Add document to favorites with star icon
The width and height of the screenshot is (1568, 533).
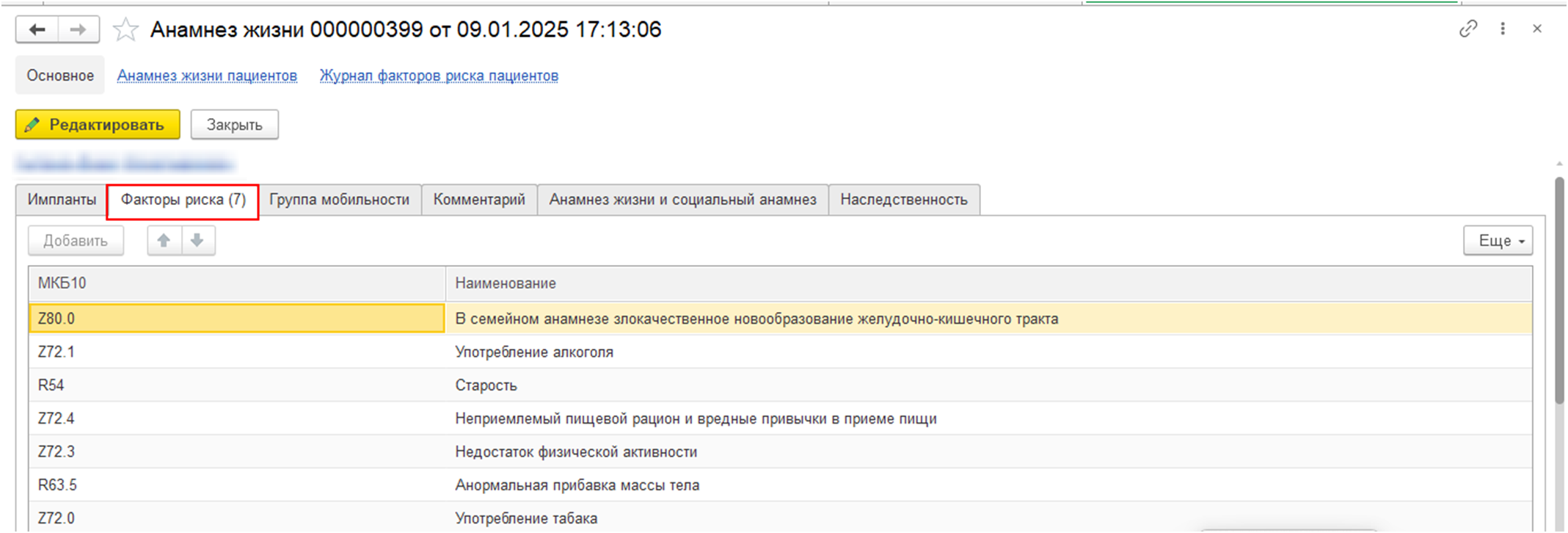[125, 30]
